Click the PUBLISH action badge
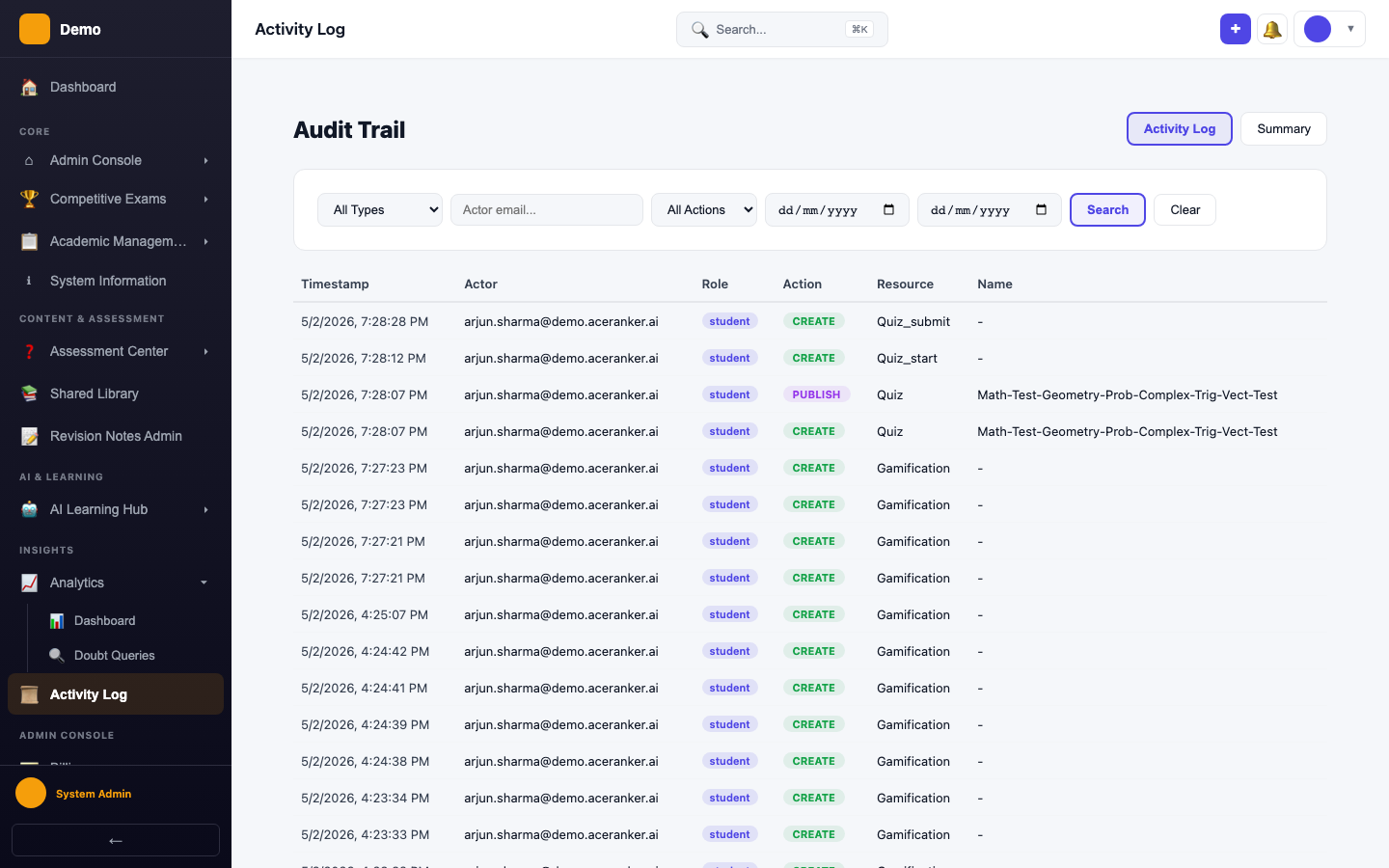The width and height of the screenshot is (1389, 868). (816, 394)
